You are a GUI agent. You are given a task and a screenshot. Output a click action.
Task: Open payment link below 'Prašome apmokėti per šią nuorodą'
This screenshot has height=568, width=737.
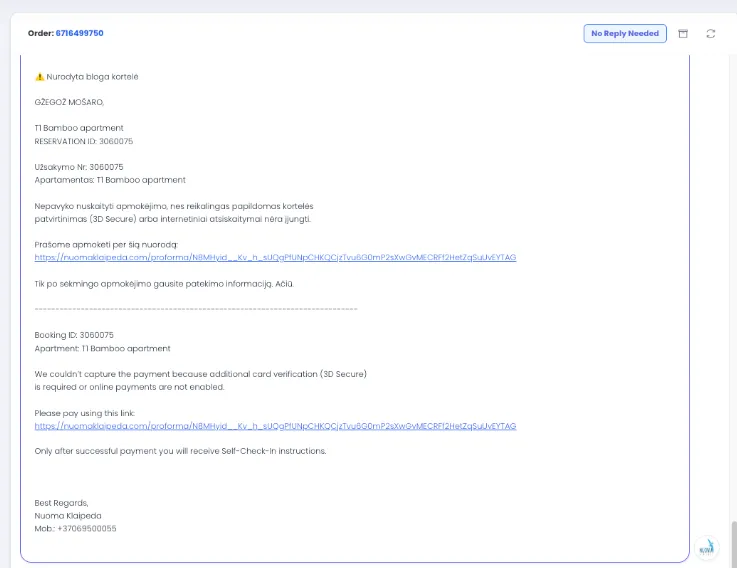tap(275, 257)
